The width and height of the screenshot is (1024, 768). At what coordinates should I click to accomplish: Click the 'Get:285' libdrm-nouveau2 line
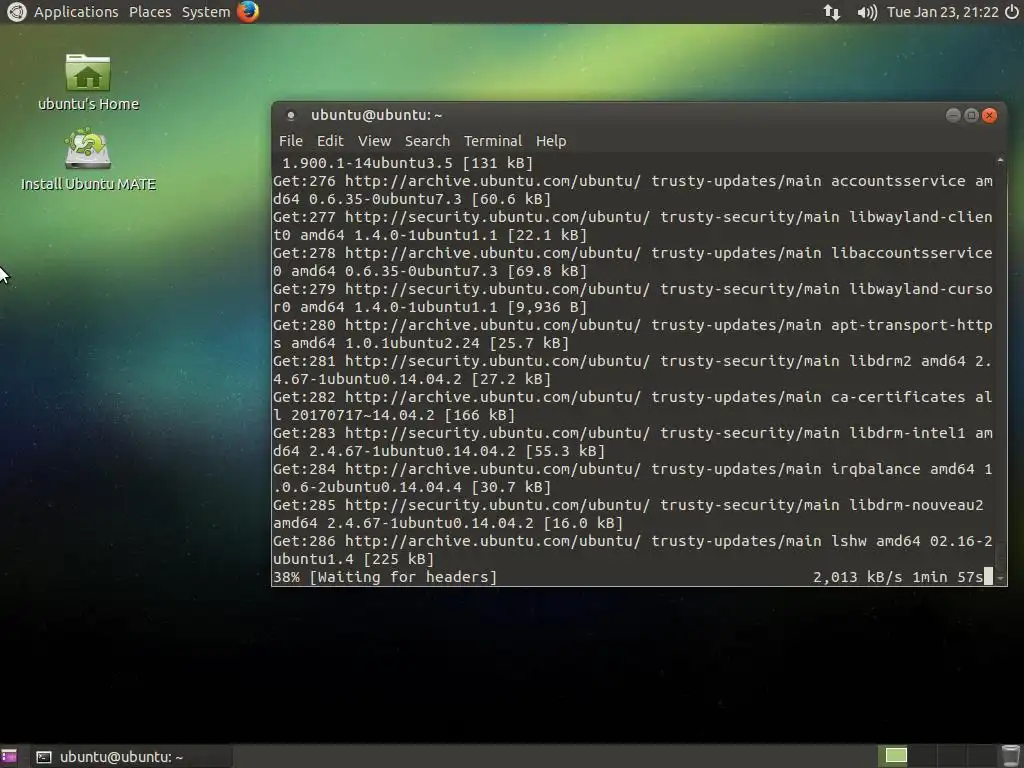(628, 513)
